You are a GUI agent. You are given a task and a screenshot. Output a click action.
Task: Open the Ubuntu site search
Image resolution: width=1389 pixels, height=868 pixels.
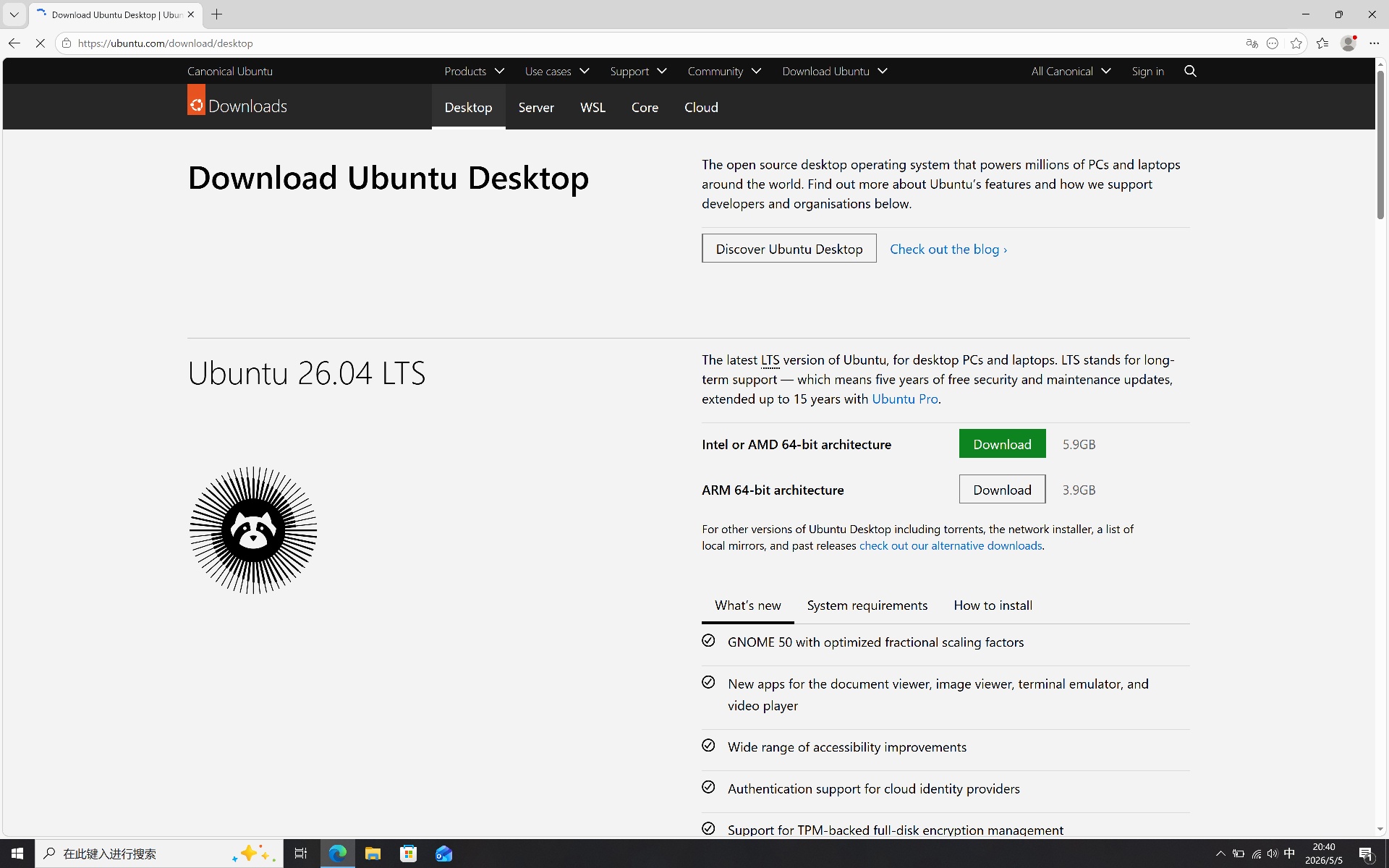click(x=1190, y=71)
